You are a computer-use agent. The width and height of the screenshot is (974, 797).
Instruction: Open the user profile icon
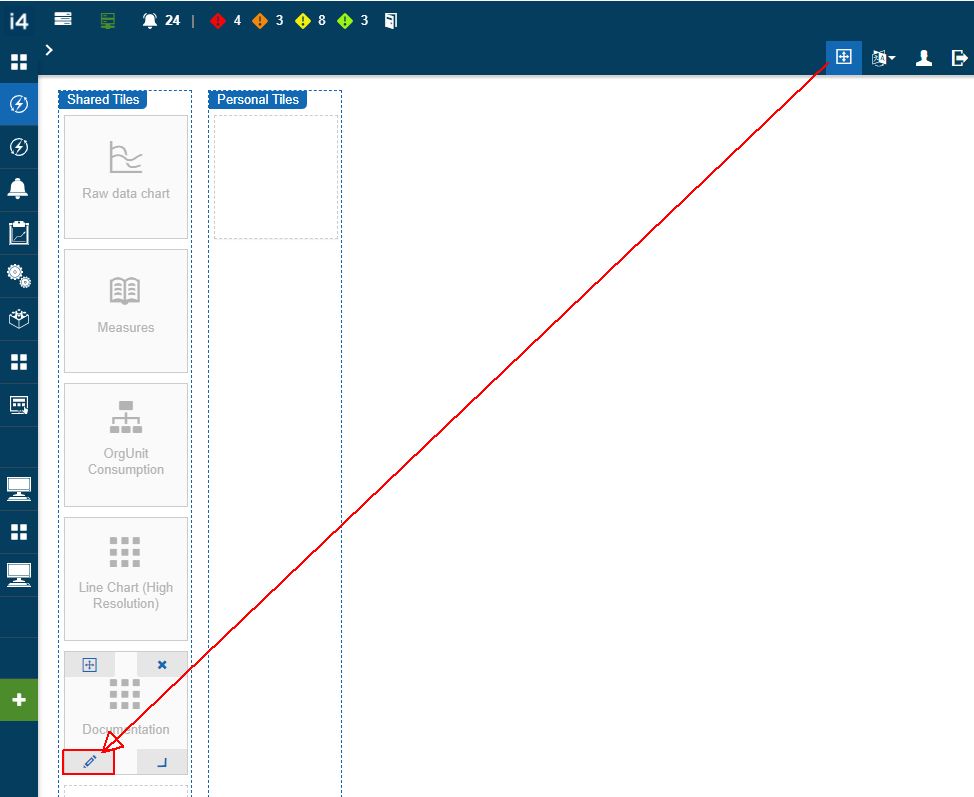(x=924, y=58)
